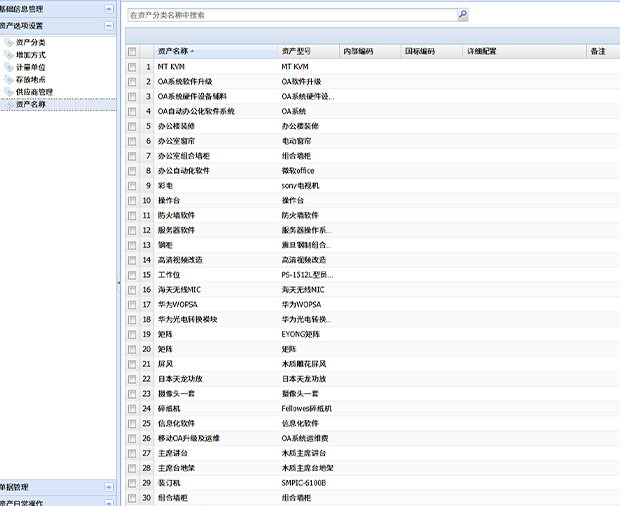Collapse the left sidebar with splitter arrow
Screen dimensions: 620x506
(x=119, y=282)
